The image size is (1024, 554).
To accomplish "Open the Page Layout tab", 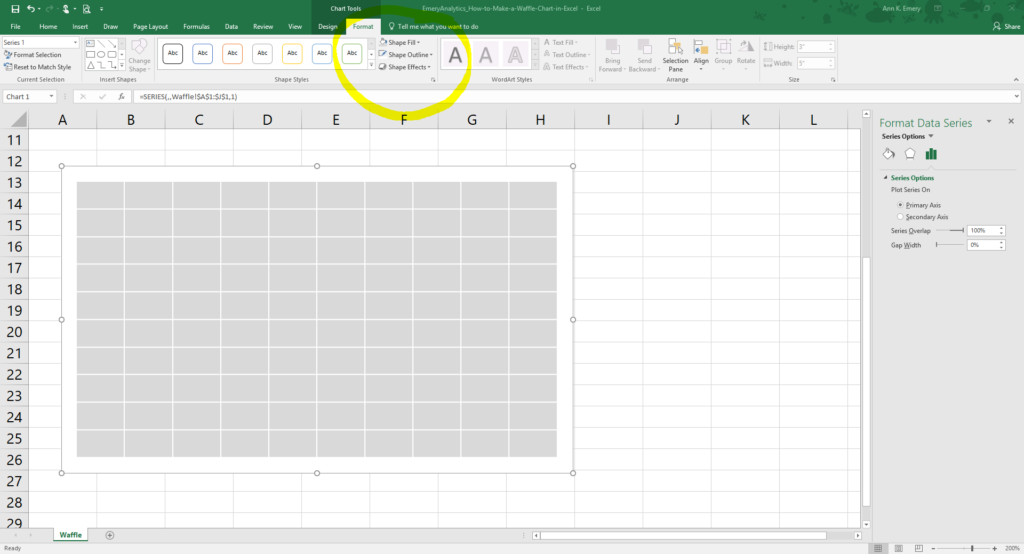I will (150, 27).
